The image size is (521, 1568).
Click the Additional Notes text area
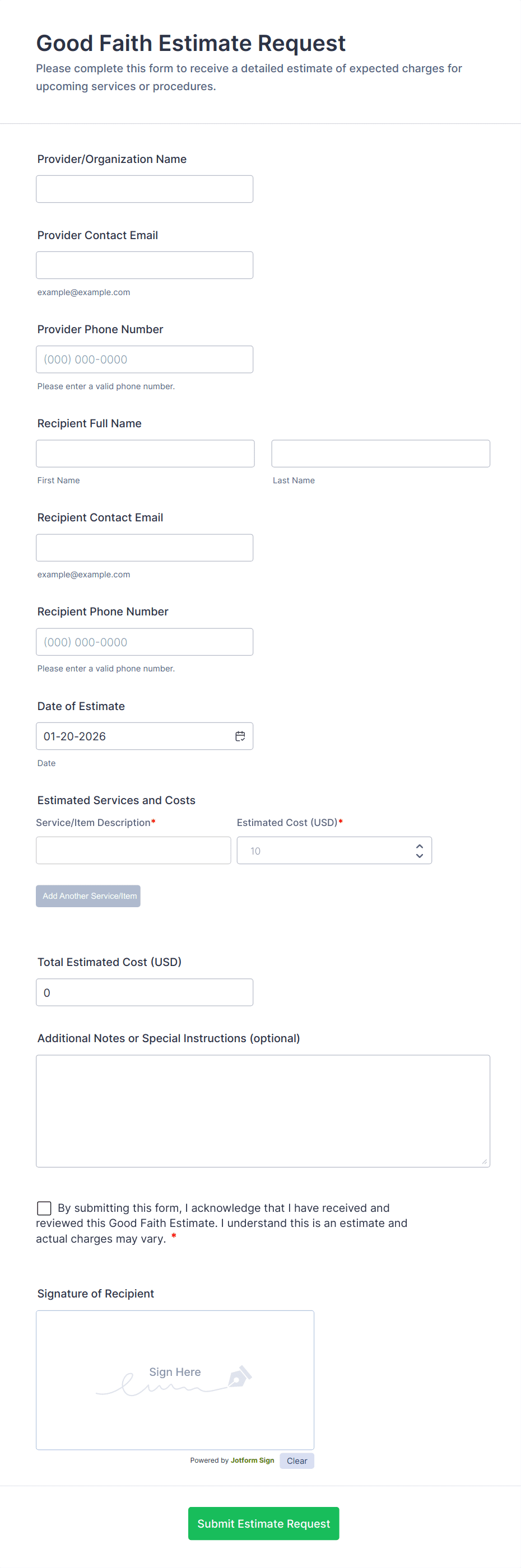coord(263,1110)
